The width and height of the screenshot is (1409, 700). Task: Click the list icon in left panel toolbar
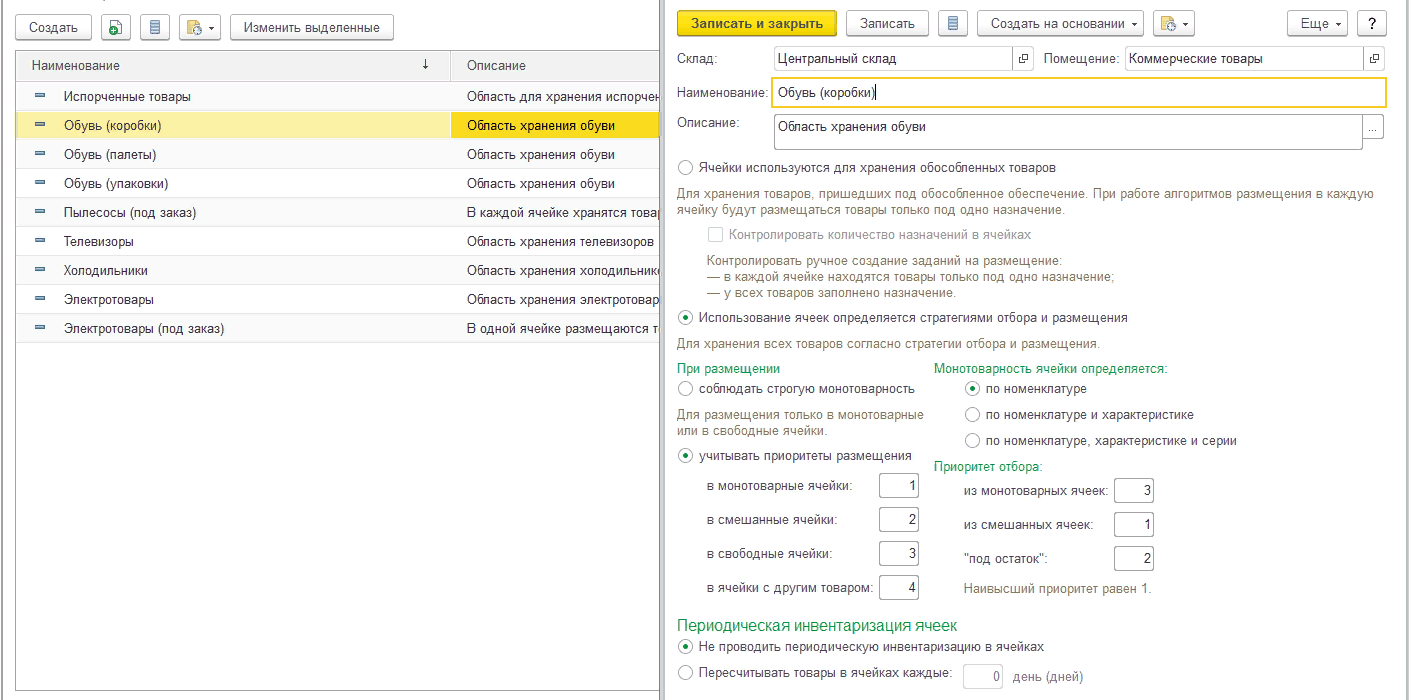155,28
